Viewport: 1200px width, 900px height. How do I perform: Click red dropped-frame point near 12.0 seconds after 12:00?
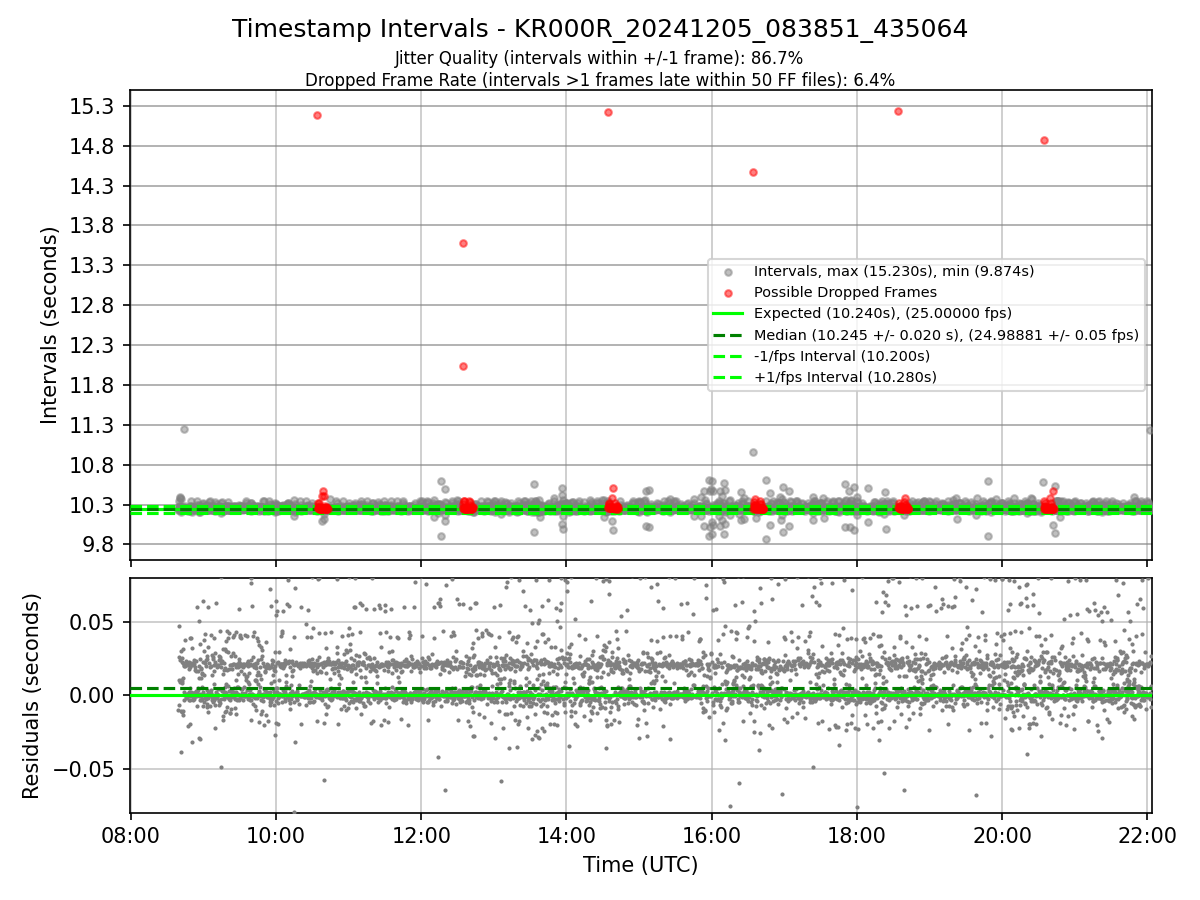pyautogui.click(x=463, y=366)
